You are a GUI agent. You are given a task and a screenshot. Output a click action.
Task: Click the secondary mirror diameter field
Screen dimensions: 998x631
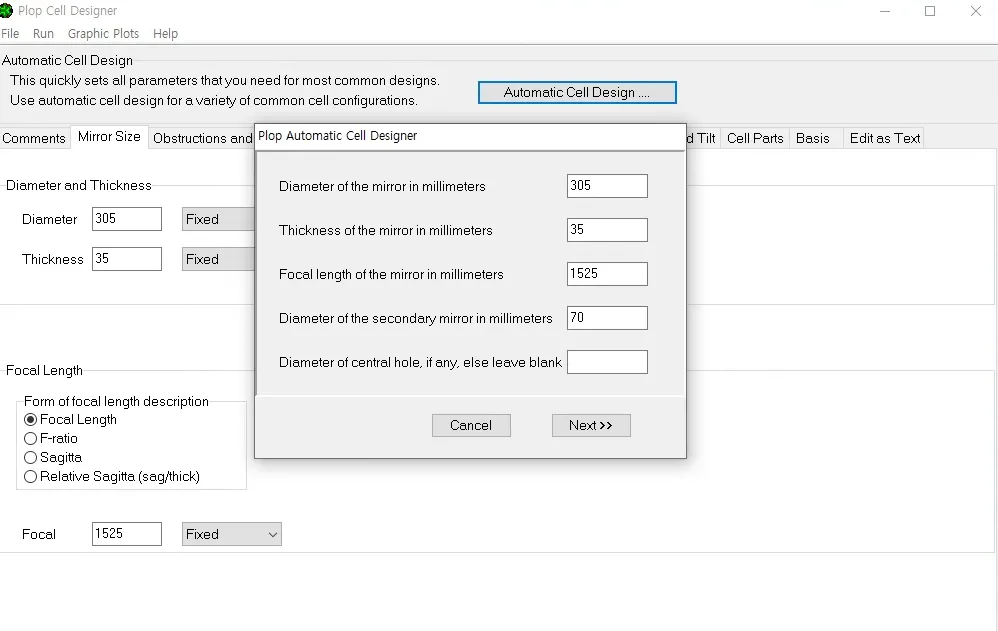(607, 318)
